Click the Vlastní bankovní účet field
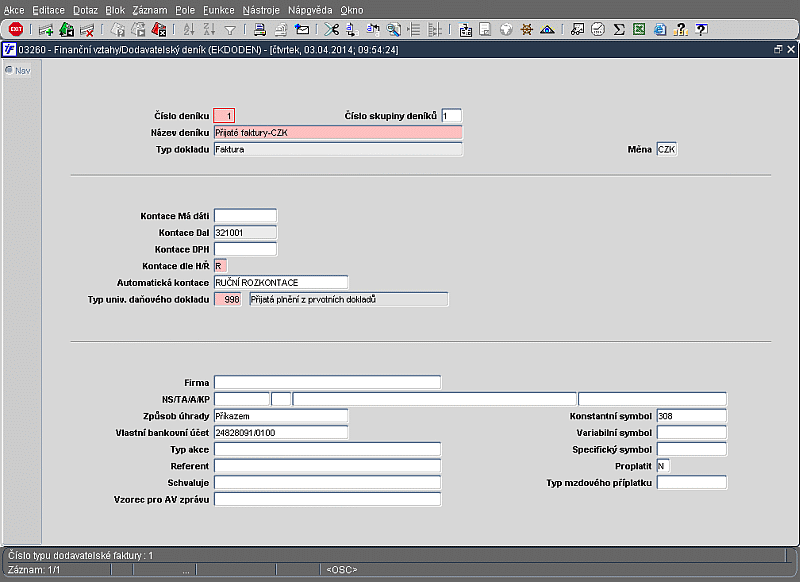 pyautogui.click(x=281, y=433)
